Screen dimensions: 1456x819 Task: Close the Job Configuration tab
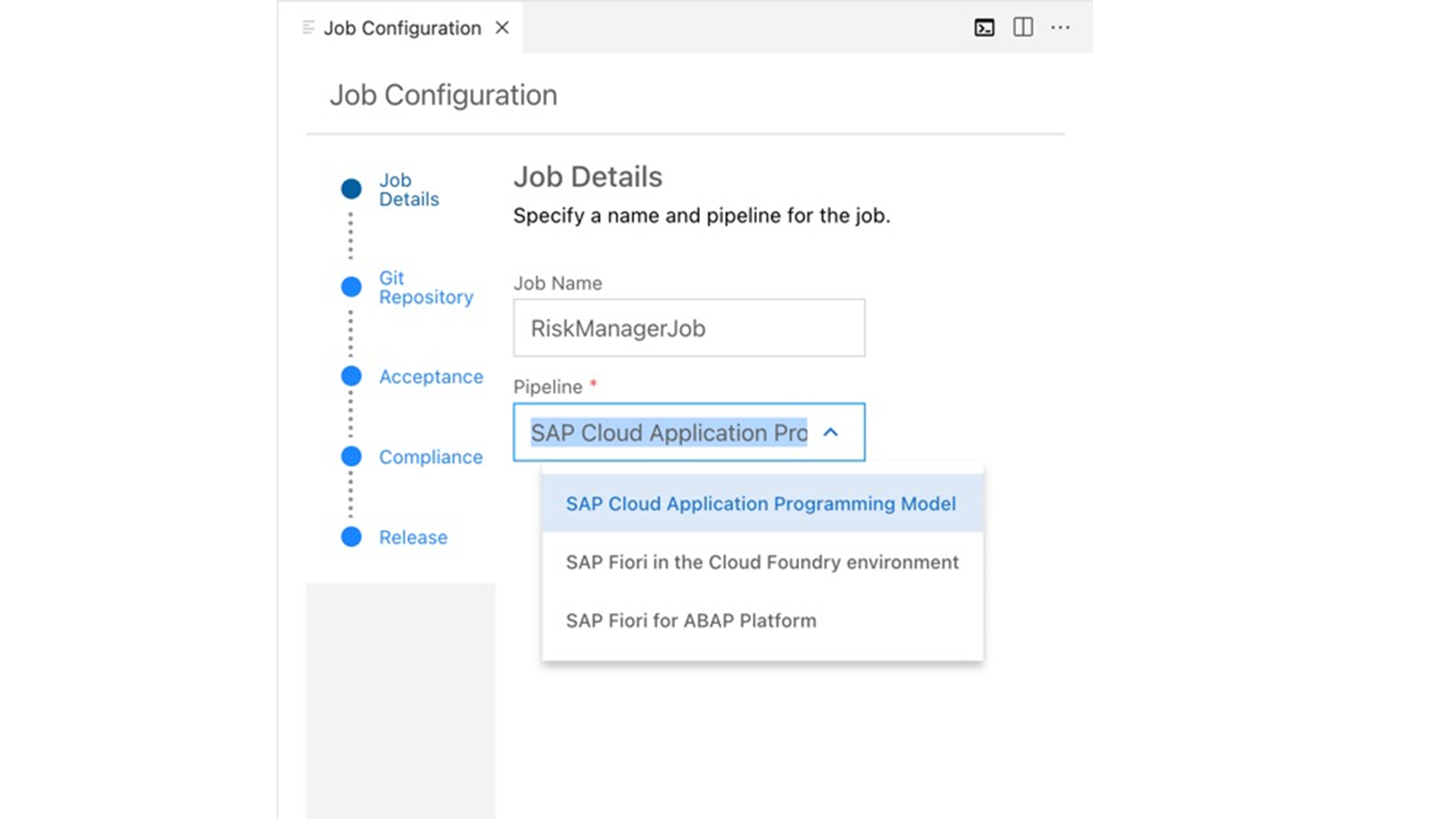click(x=501, y=28)
